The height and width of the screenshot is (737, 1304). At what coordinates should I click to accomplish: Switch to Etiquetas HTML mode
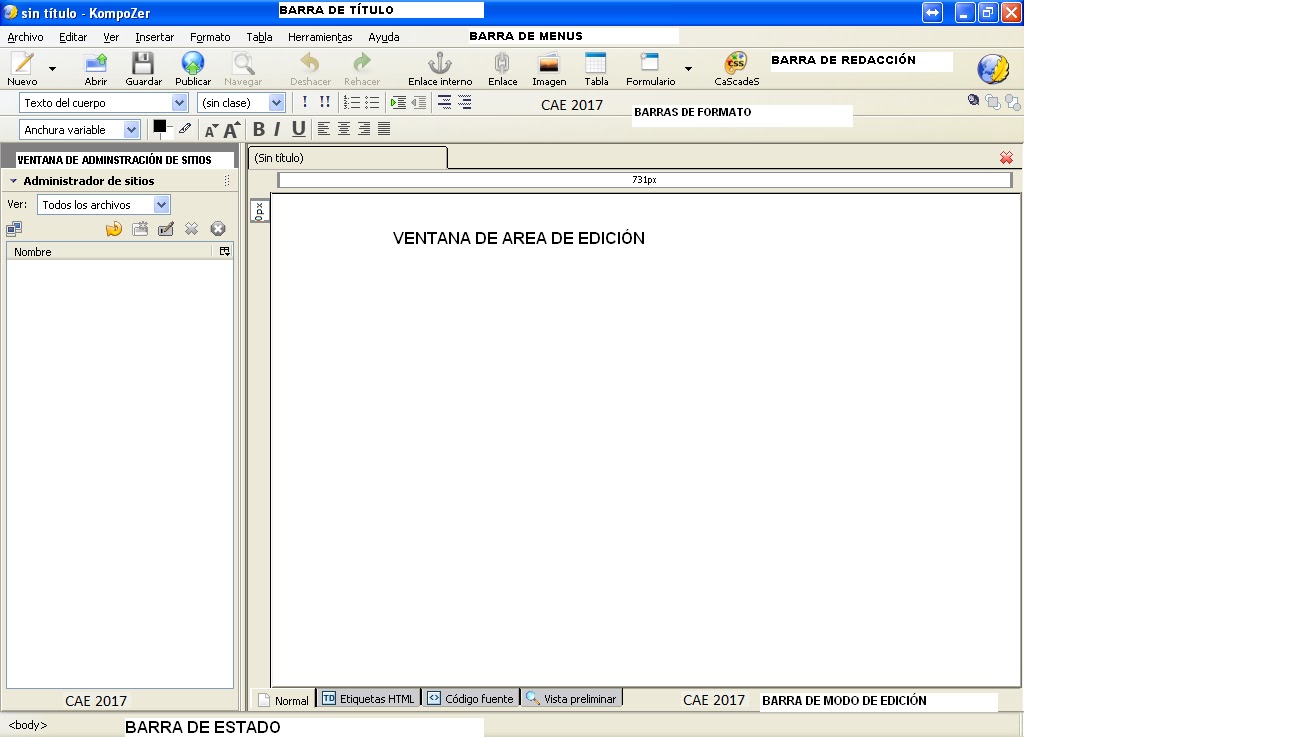pos(368,698)
